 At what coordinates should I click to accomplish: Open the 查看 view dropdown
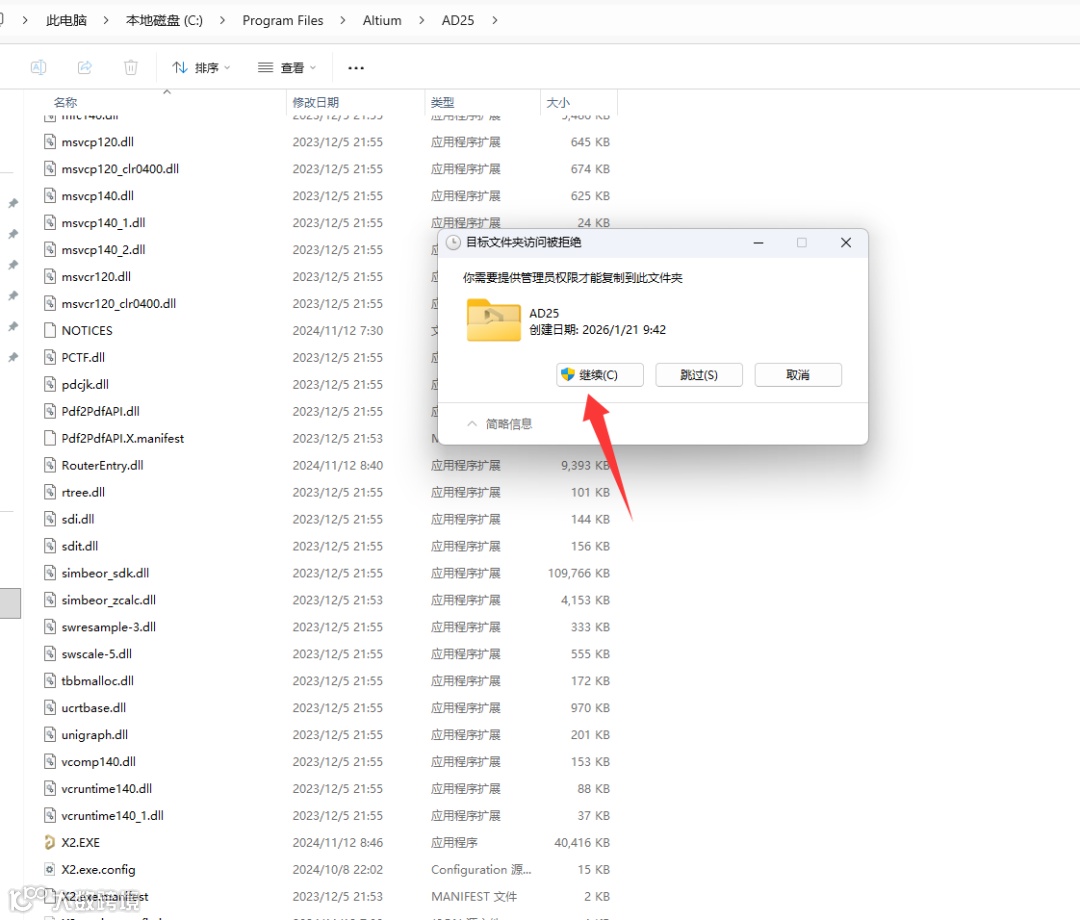click(287, 67)
